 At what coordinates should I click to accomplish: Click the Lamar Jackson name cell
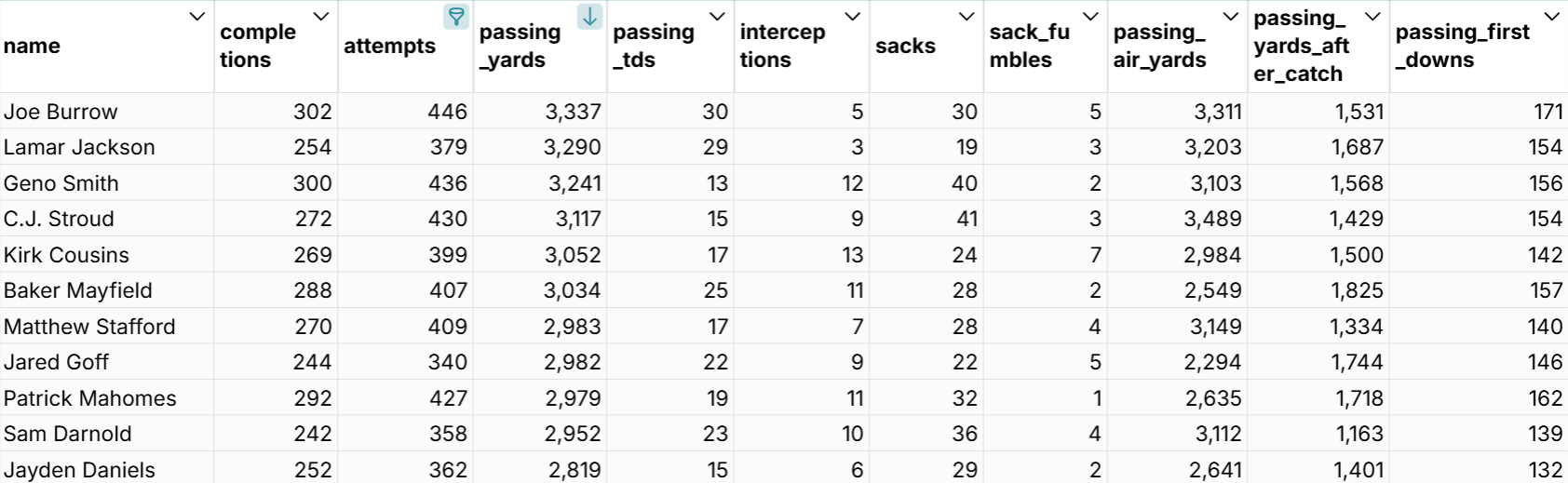80,147
